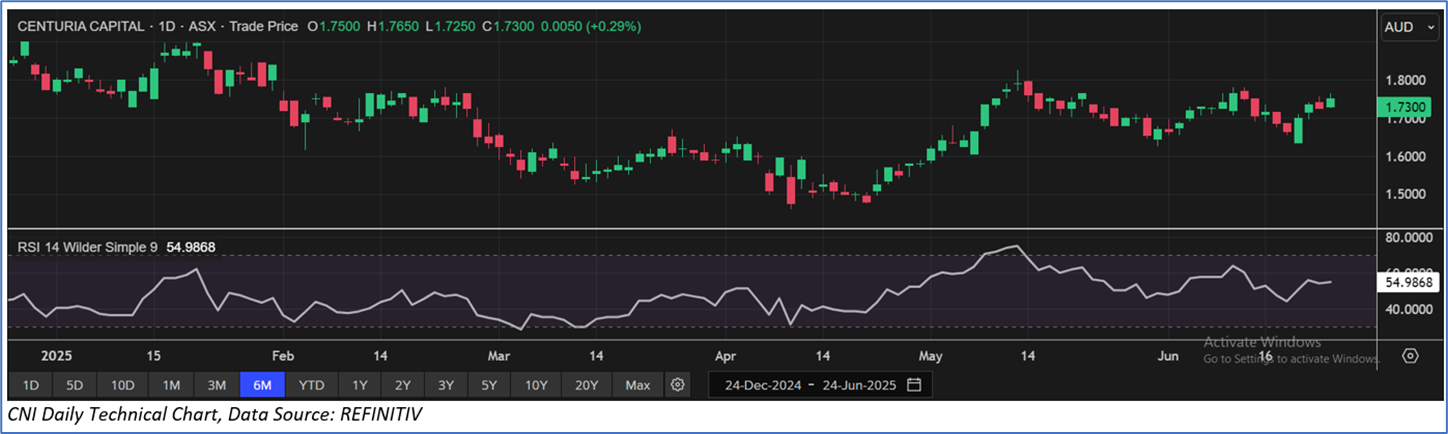Select the 3M period tab
Image resolution: width=1448 pixels, height=434 pixels.
216,385
